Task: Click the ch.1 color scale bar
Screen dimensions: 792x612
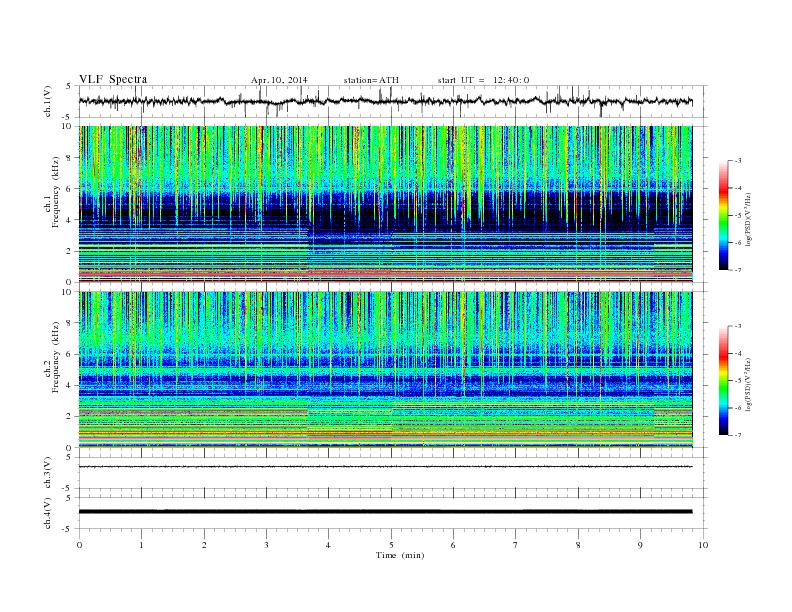Action: pos(724,215)
